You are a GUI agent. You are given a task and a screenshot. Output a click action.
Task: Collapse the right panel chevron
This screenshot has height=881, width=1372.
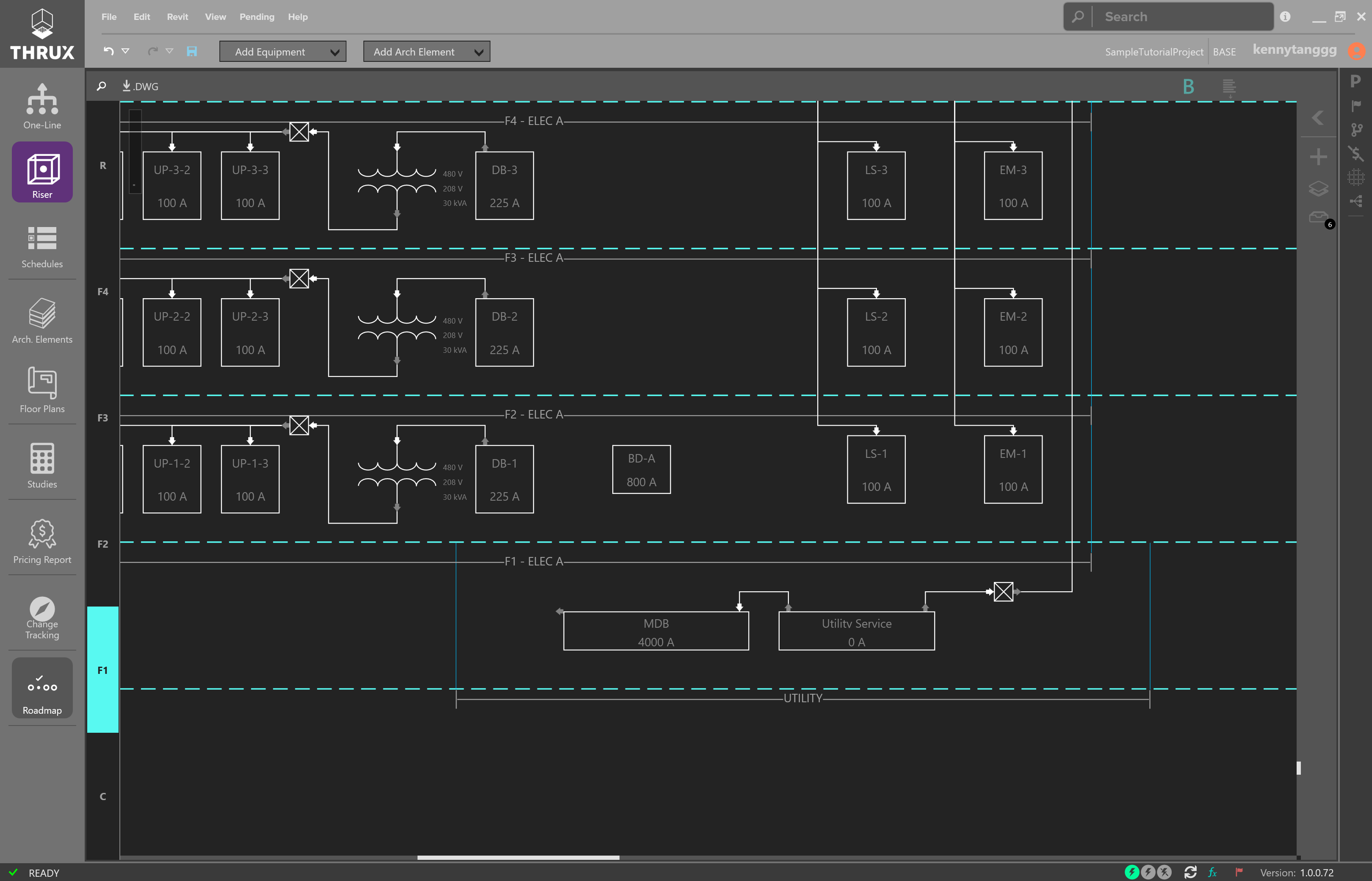point(1318,118)
